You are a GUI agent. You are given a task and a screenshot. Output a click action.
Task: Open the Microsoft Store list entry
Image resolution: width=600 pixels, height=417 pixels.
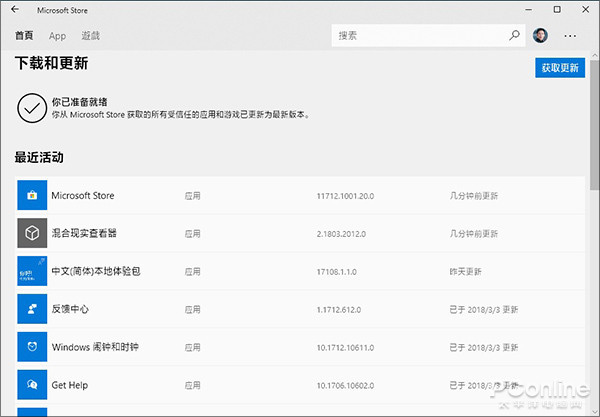[x=301, y=195]
